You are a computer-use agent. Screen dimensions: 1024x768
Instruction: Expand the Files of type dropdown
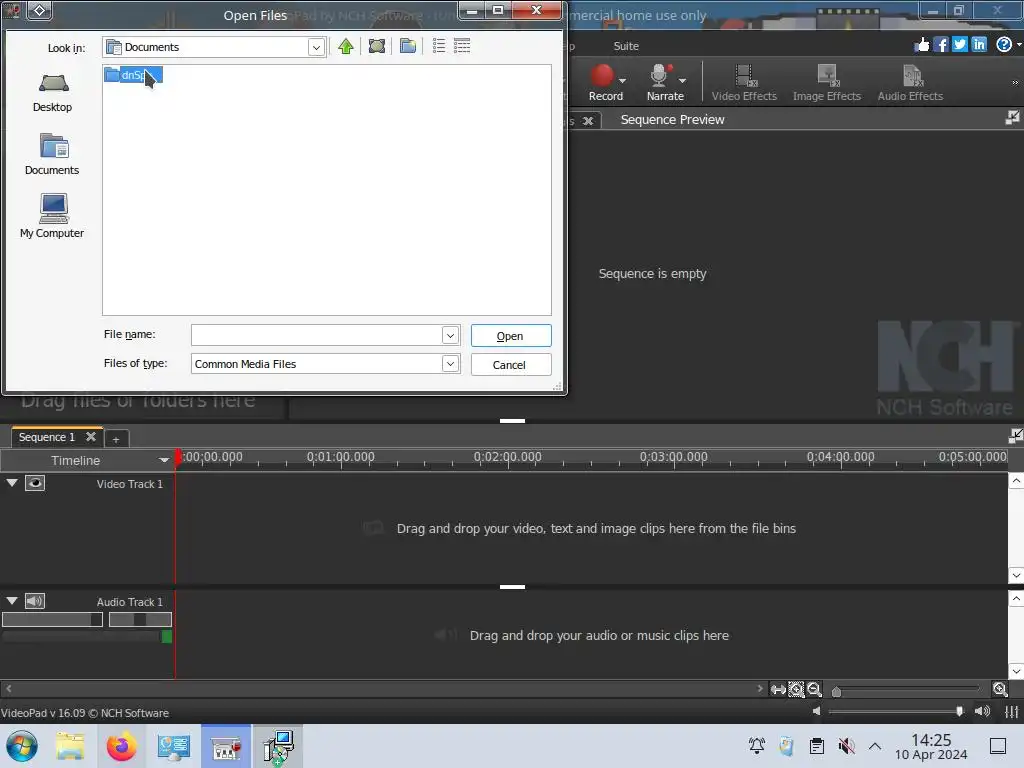click(x=450, y=364)
